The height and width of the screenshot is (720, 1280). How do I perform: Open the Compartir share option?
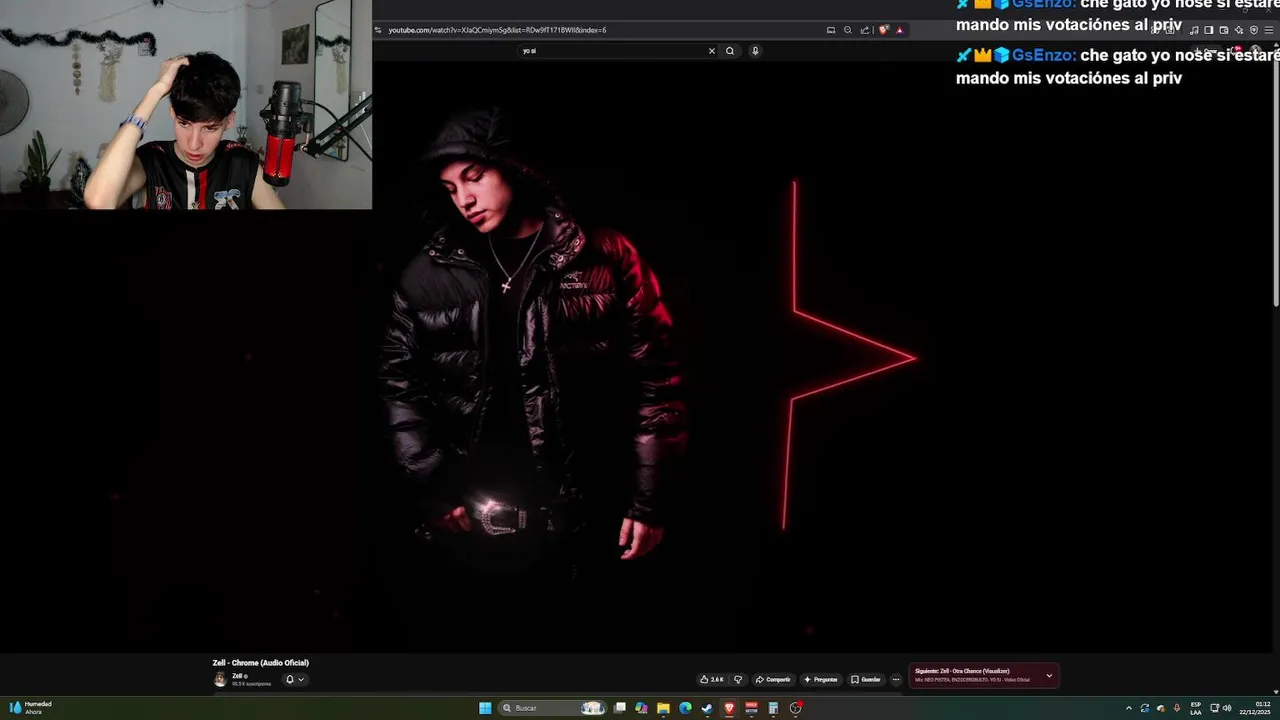tap(773, 679)
